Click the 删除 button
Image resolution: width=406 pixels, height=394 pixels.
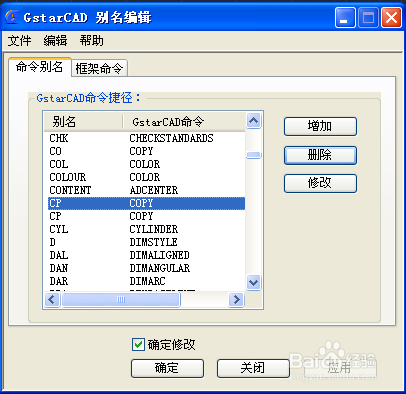(320, 155)
